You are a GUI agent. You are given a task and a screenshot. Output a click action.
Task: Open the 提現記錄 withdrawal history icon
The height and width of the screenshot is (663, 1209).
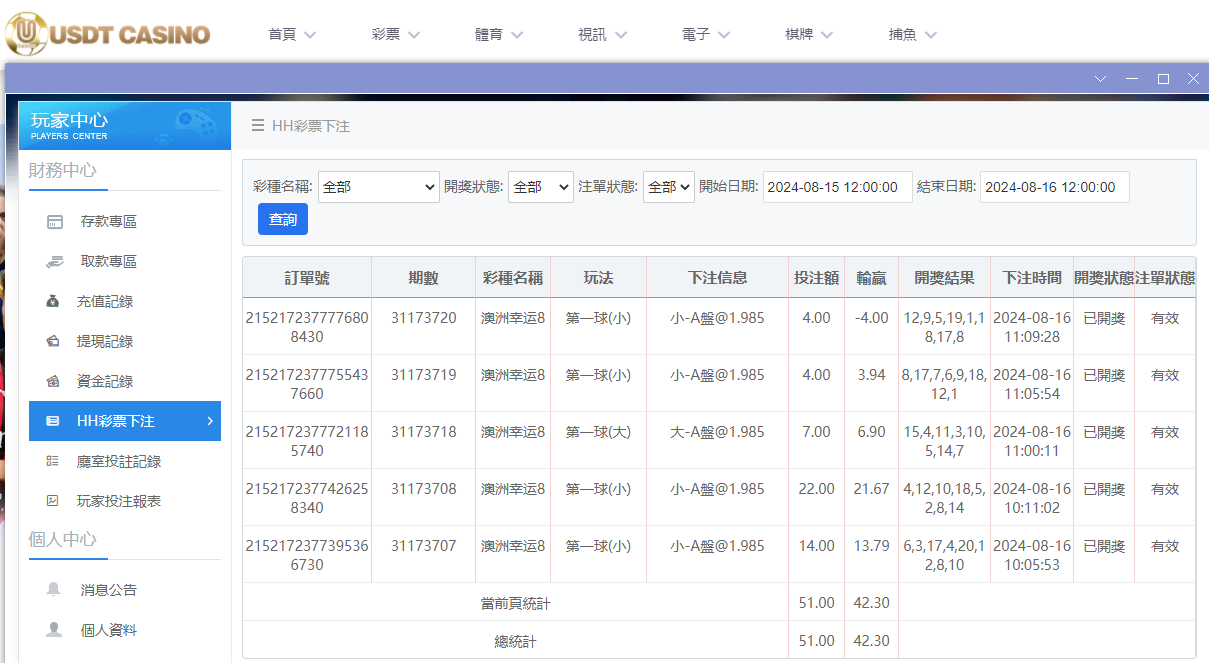(x=54, y=340)
